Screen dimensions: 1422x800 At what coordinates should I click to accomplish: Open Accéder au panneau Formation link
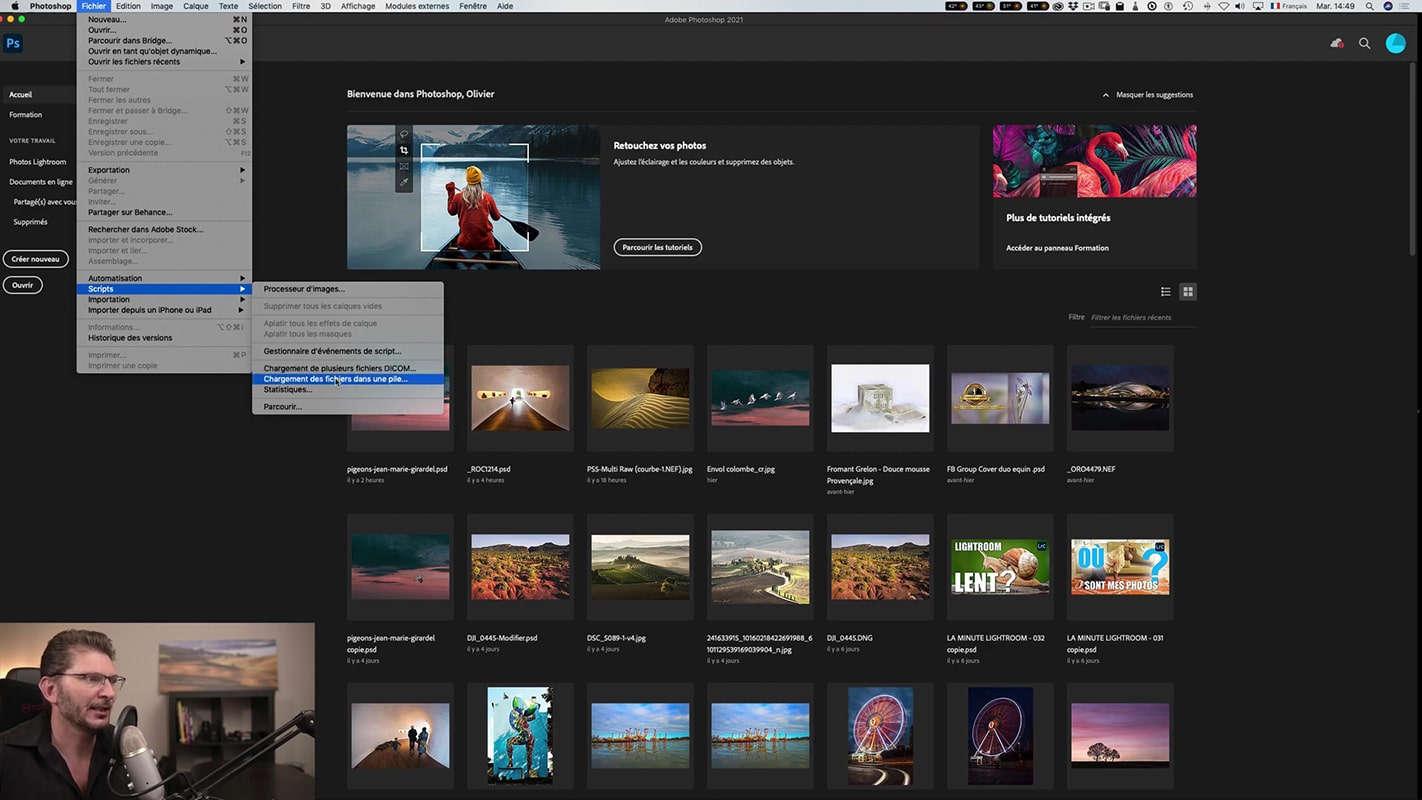[x=1057, y=248]
